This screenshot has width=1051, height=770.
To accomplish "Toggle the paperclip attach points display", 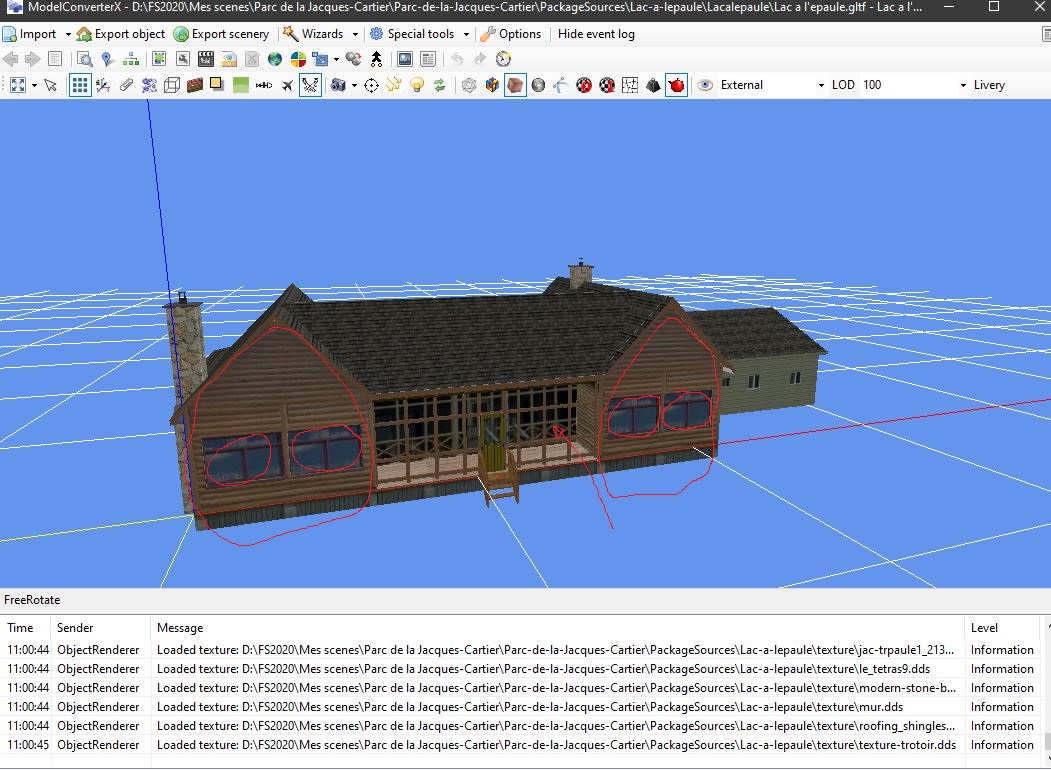I will 126,85.
